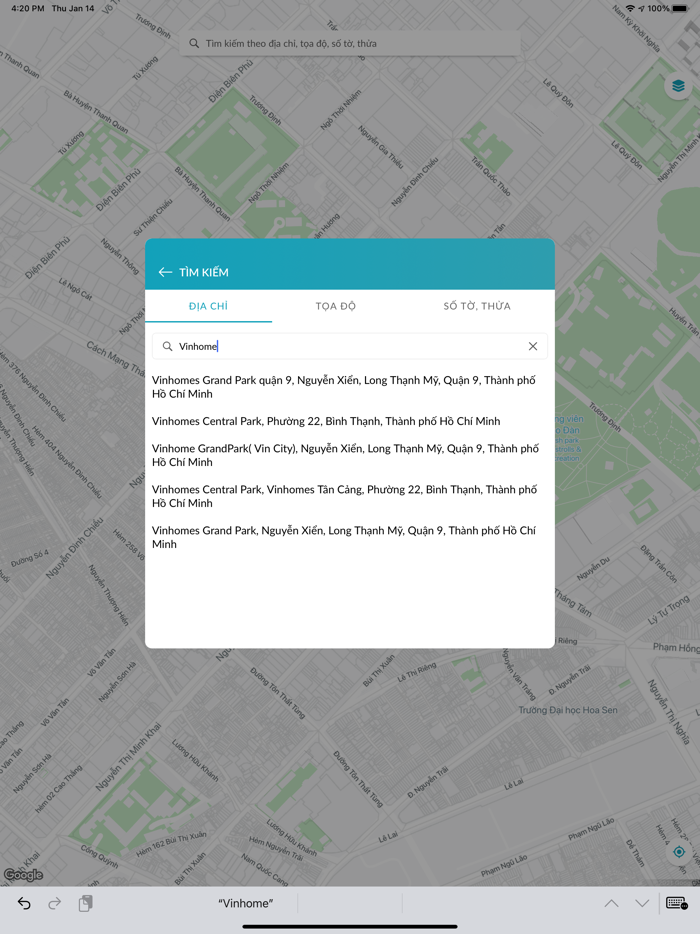
Task: Tap the Wi-Fi icon in status bar
Action: (x=630, y=8)
